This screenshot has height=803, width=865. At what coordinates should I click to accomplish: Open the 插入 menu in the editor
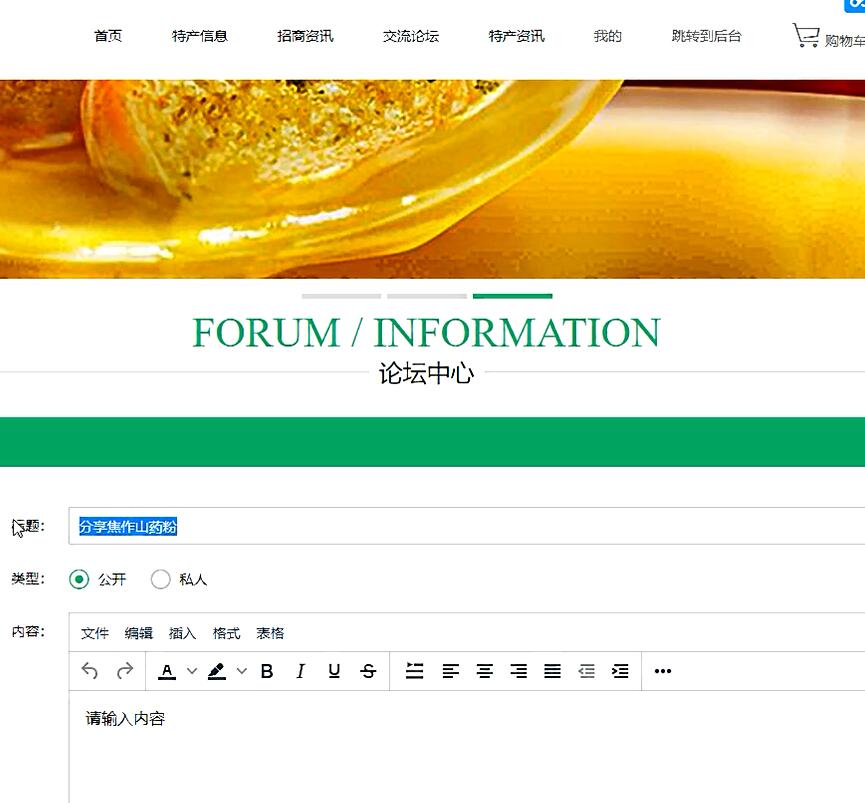coord(181,633)
